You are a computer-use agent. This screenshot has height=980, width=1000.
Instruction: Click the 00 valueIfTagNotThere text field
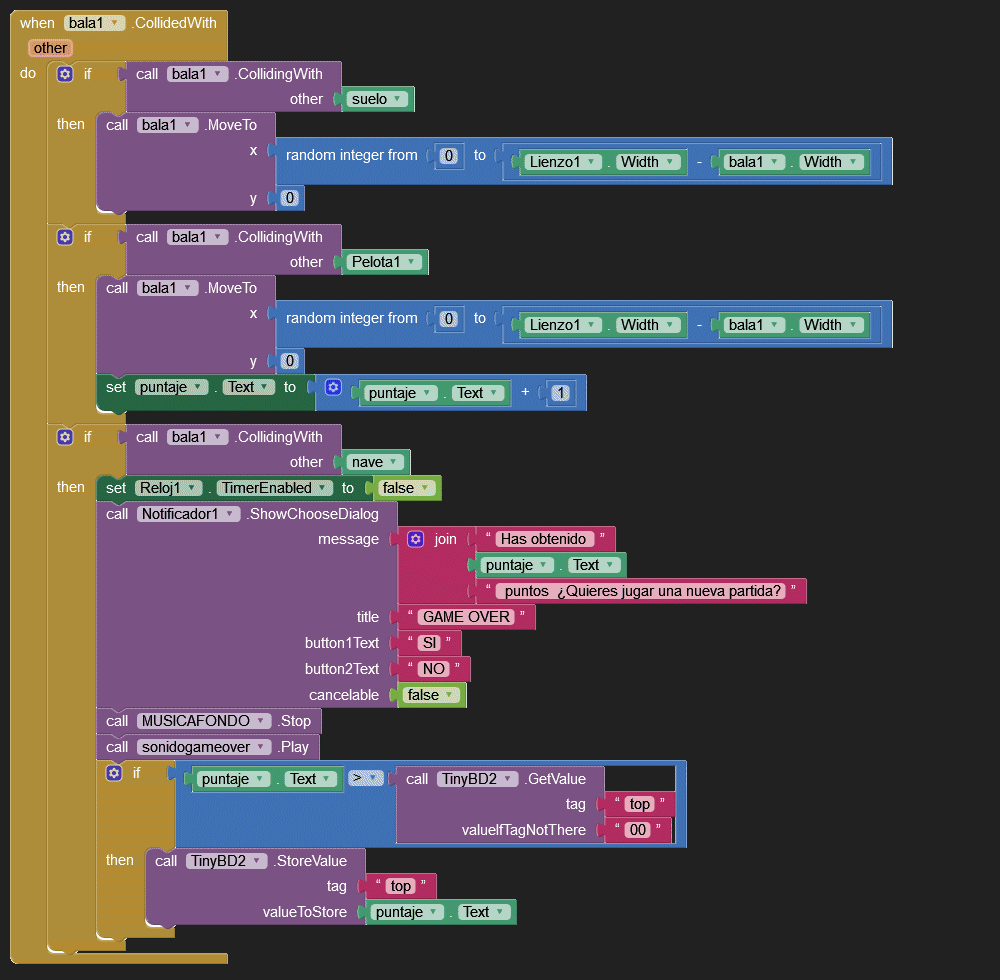637,830
